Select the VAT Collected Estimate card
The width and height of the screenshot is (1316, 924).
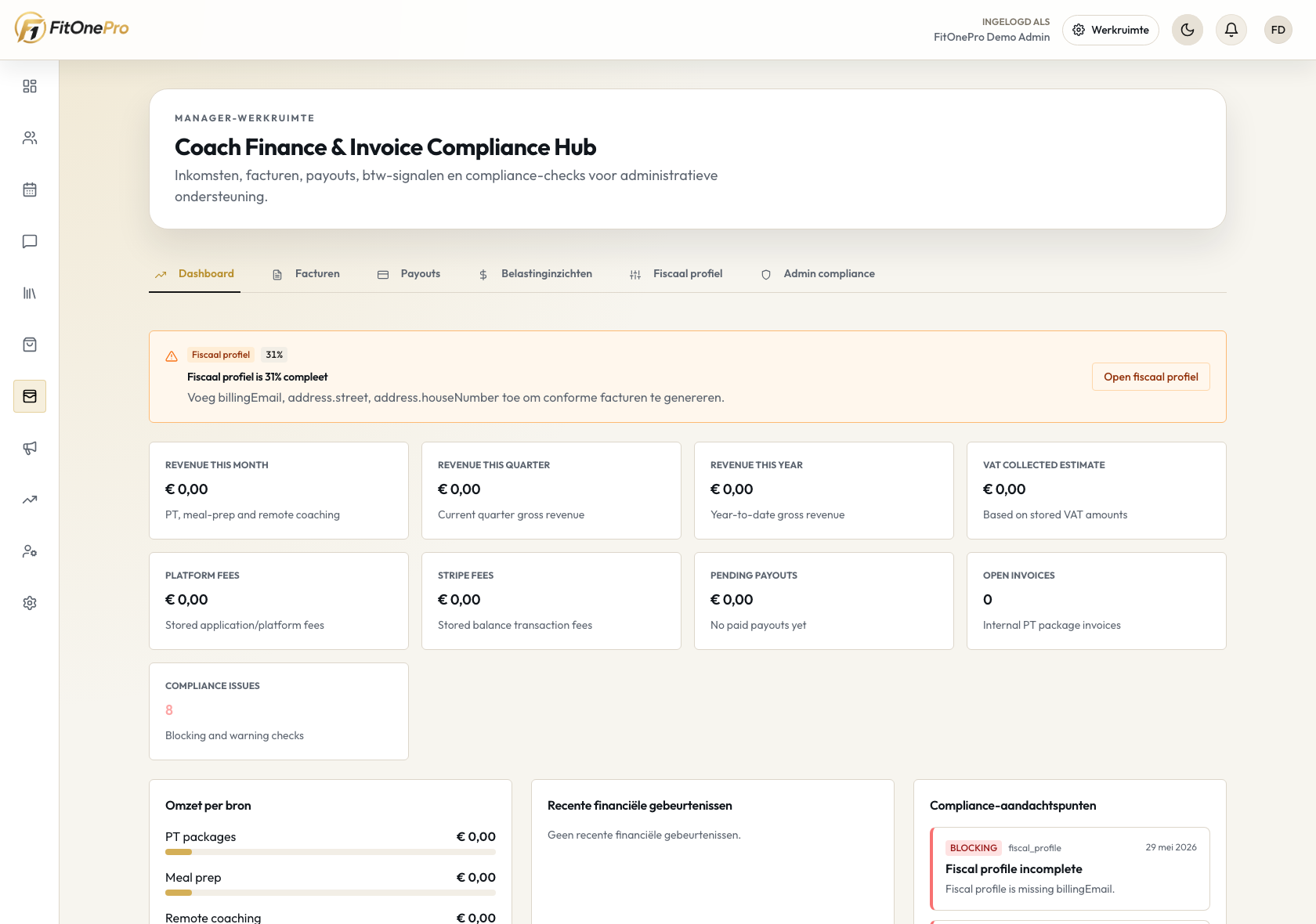pyautogui.click(x=1097, y=490)
